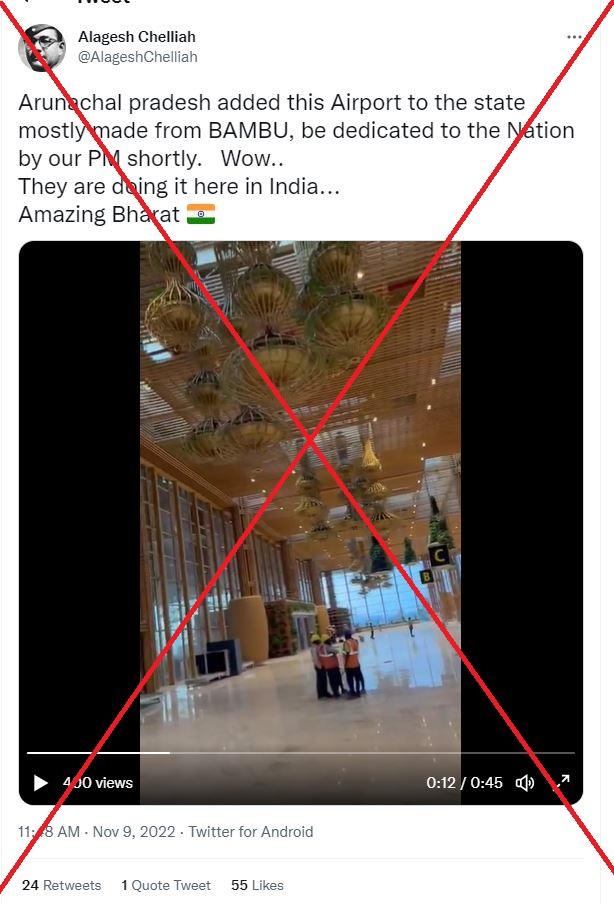Screen dimensions: 614x904
Task: Seek on the video progress bar
Action: [300, 753]
